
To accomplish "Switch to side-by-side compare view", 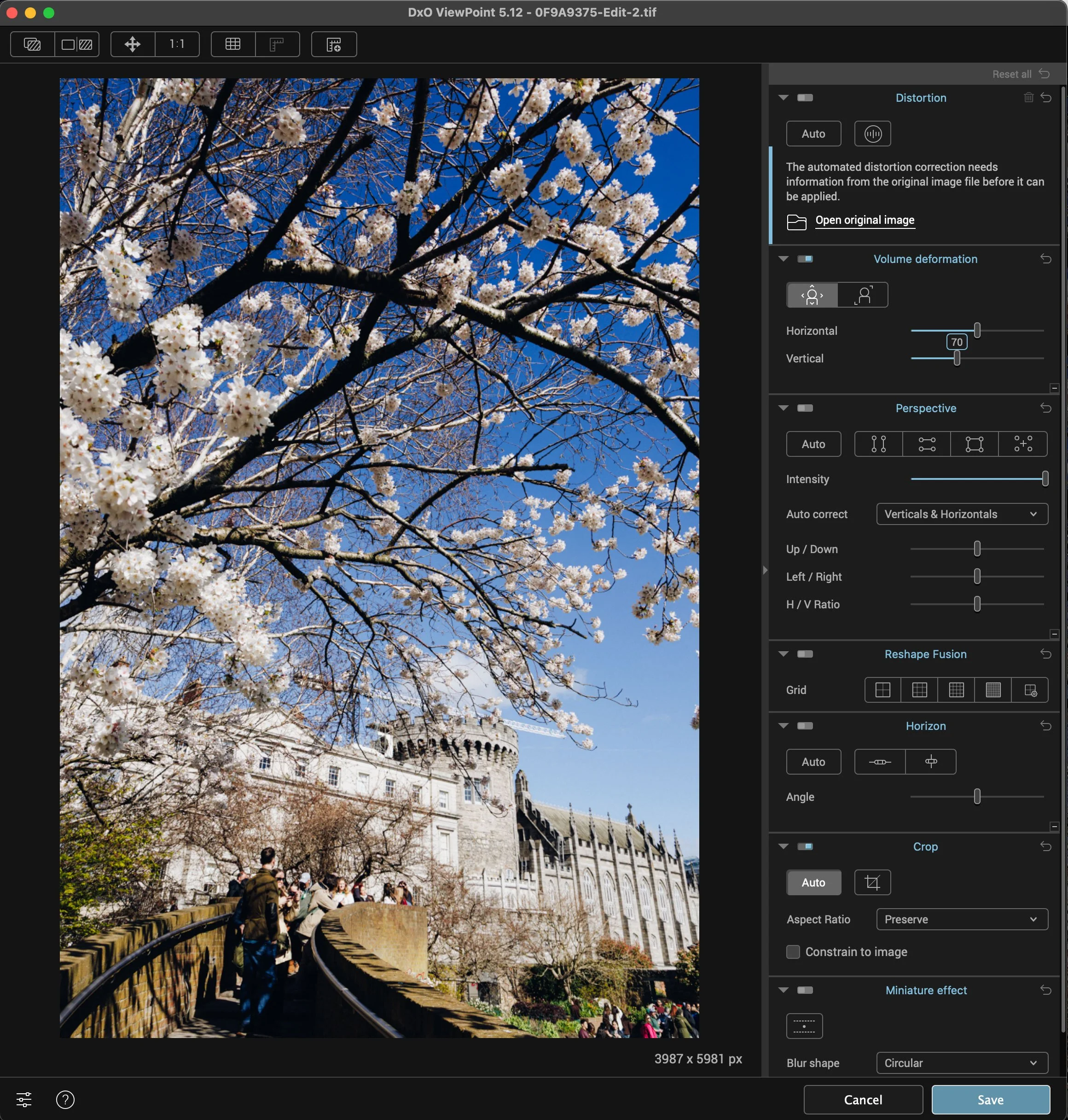I will point(77,44).
